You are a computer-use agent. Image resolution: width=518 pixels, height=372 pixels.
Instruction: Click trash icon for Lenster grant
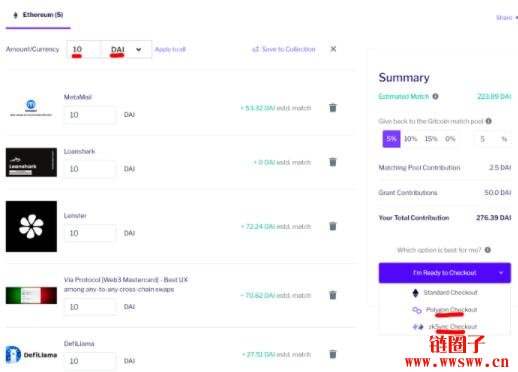[333, 226]
